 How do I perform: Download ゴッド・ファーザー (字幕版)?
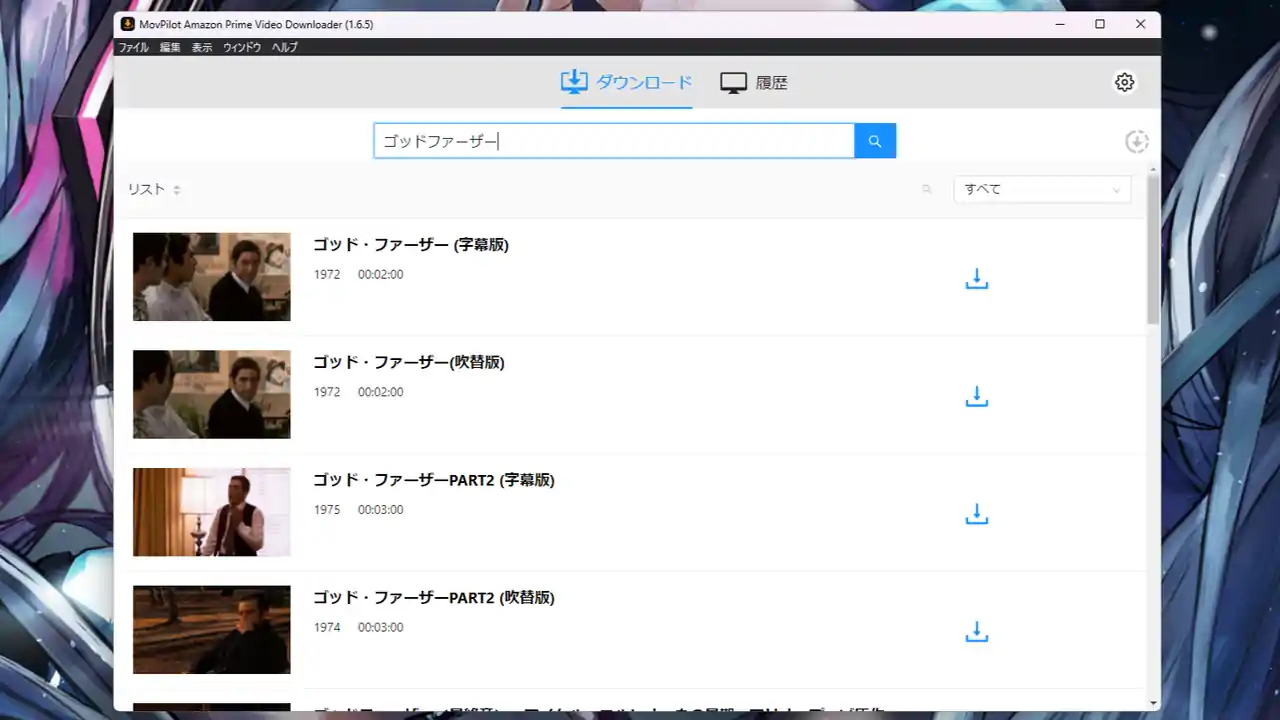tap(977, 279)
